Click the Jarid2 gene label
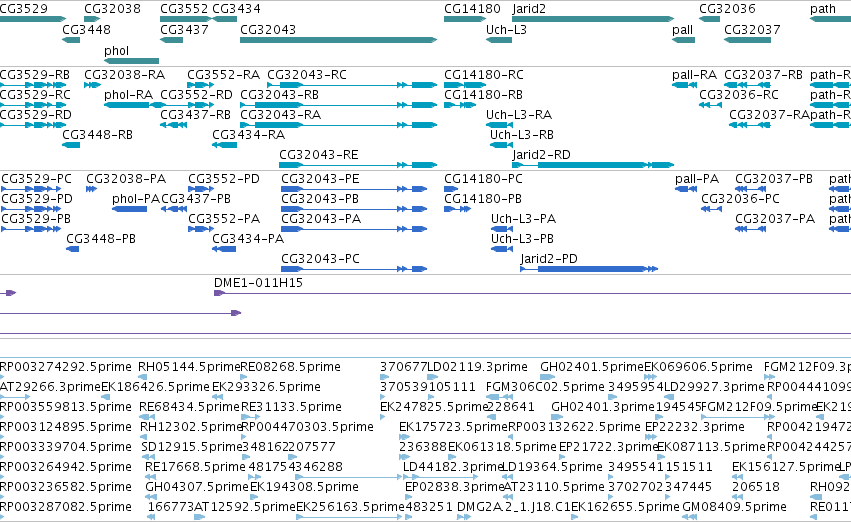The height and width of the screenshot is (522, 851). click(529, 9)
